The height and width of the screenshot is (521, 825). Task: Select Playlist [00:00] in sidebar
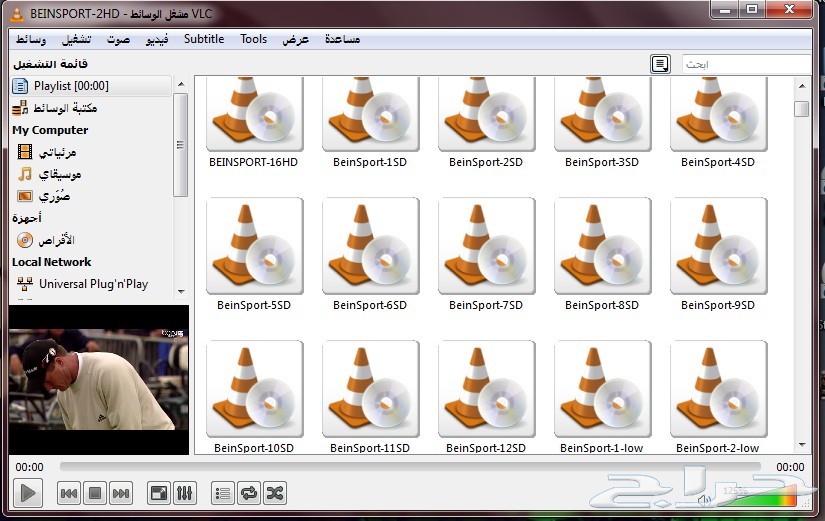[91, 86]
